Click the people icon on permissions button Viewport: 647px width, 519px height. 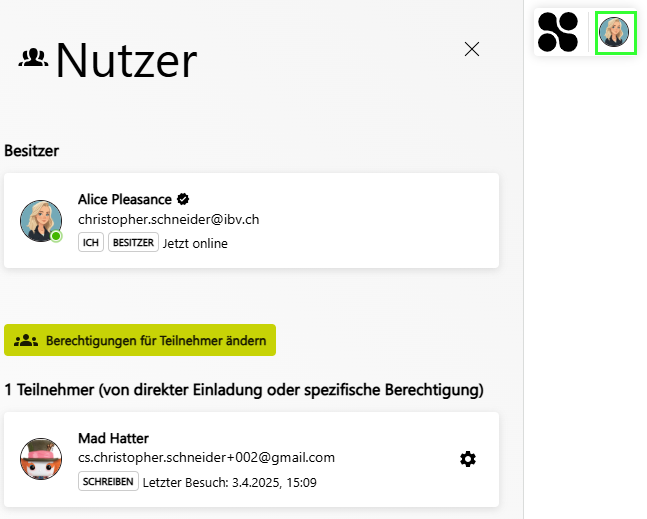click(x=26, y=340)
